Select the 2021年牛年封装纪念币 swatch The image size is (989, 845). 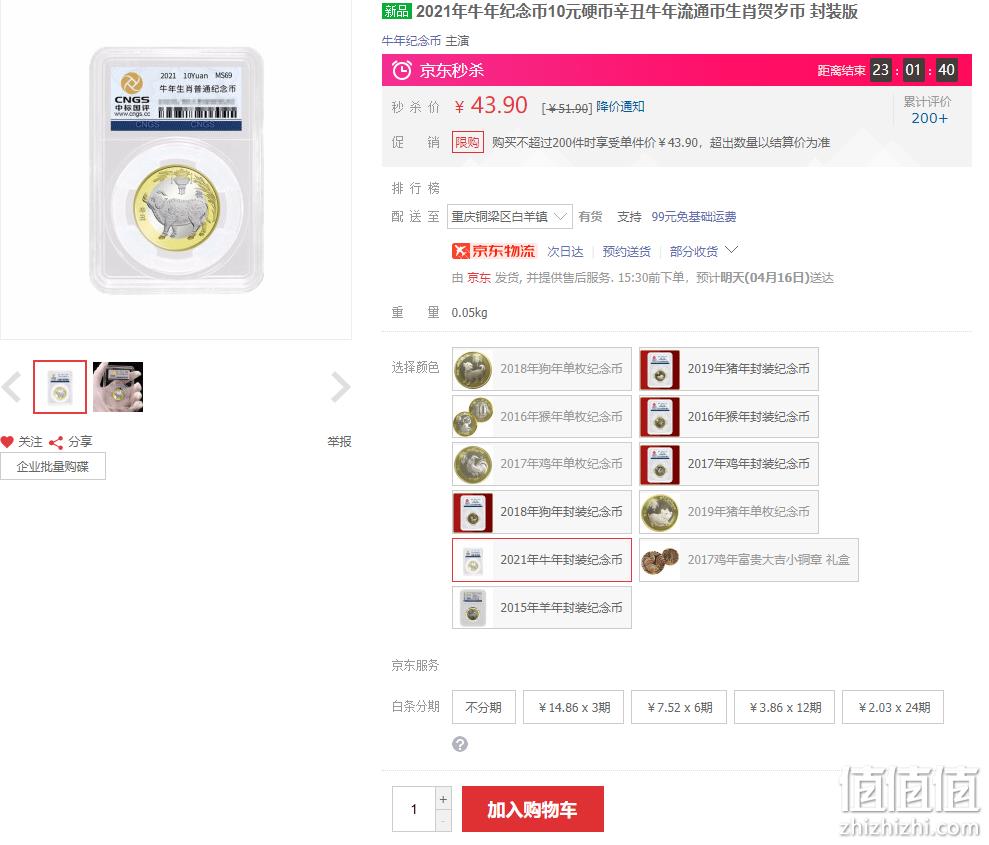tap(542, 560)
